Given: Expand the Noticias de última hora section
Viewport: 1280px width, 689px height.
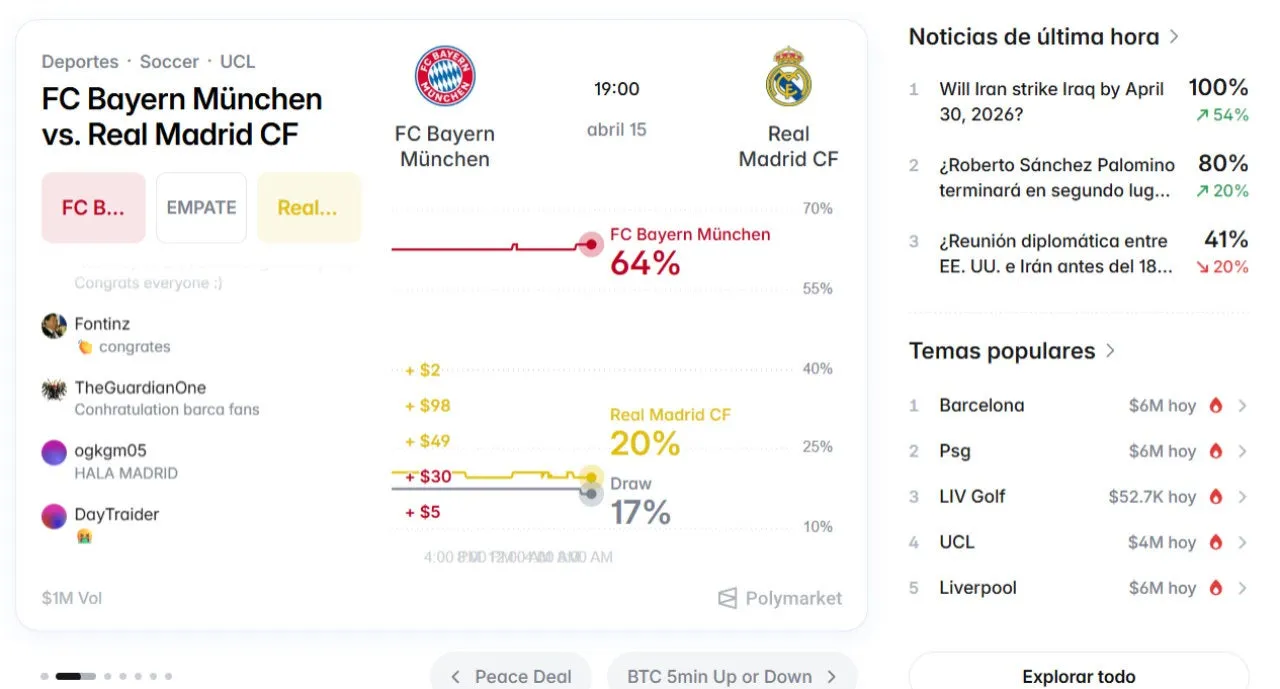Looking at the screenshot, I should (1174, 37).
